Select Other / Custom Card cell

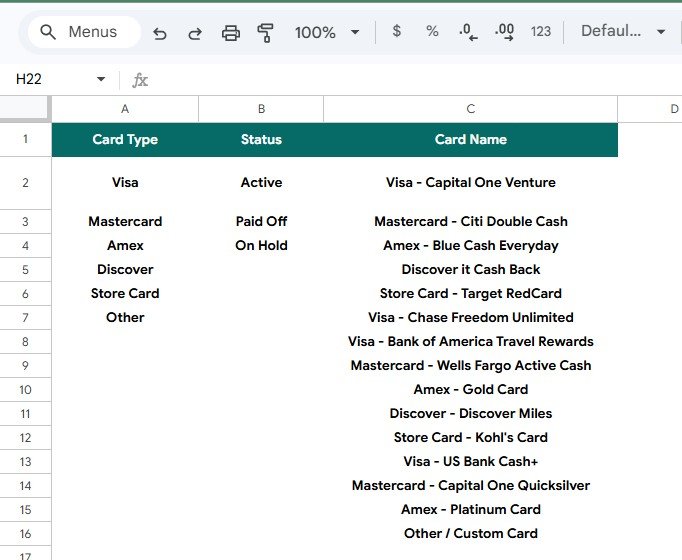[x=471, y=533]
